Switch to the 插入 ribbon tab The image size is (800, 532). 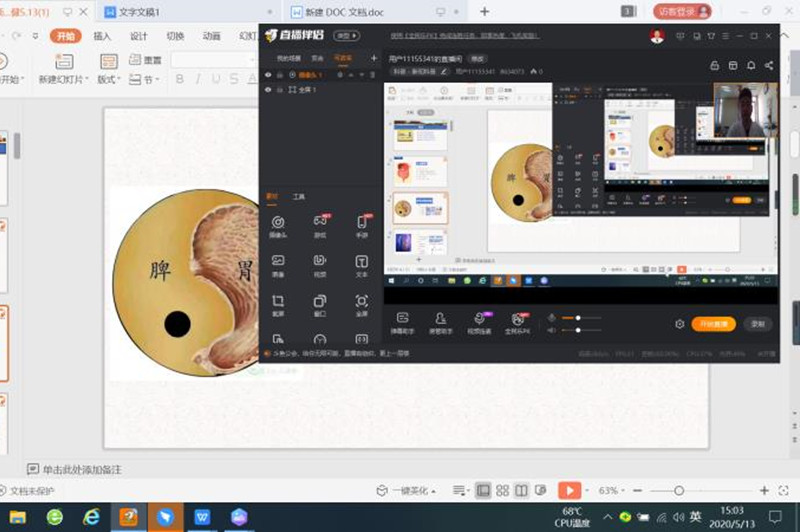pyautogui.click(x=102, y=36)
